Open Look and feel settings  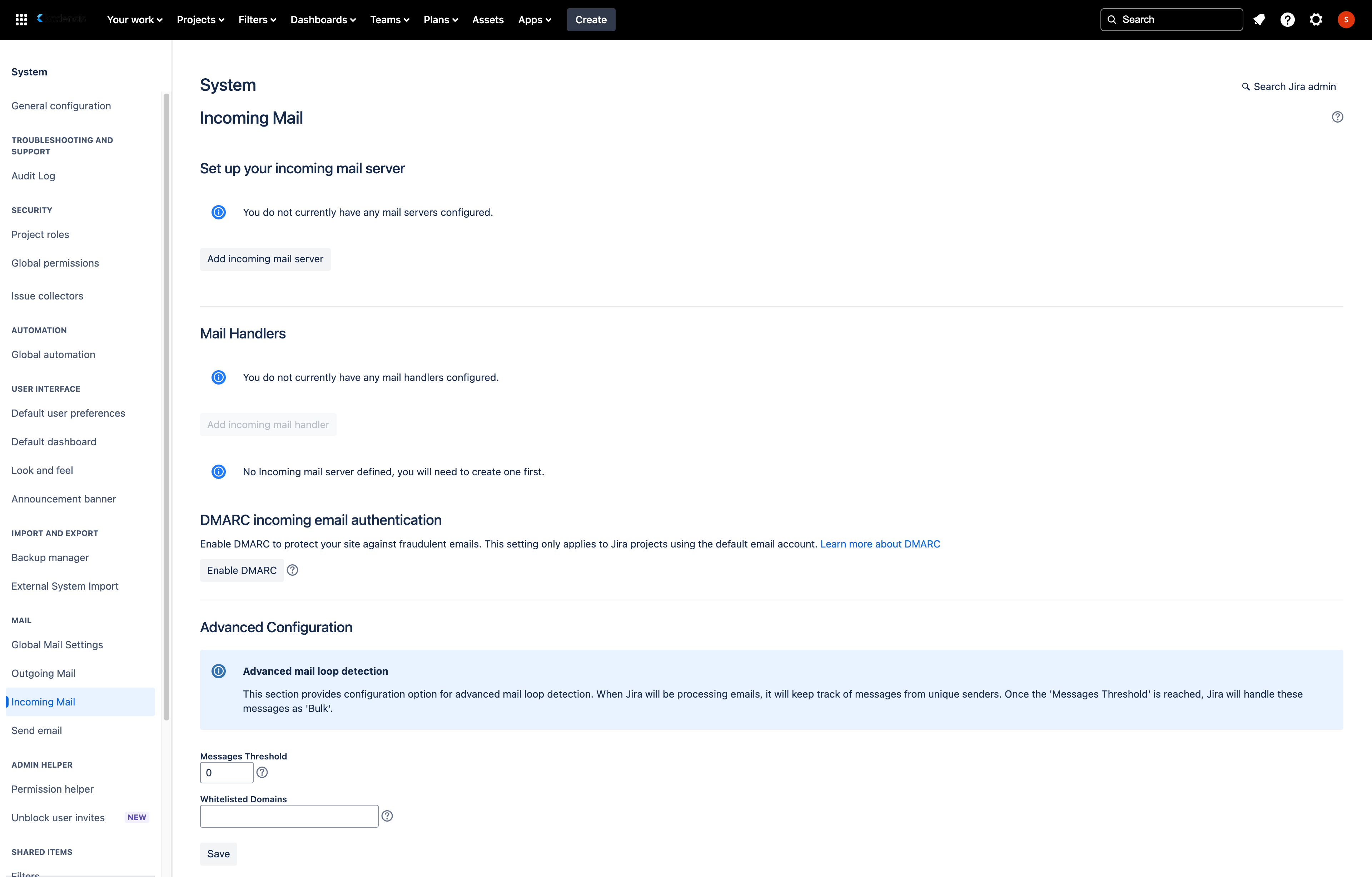(42, 471)
